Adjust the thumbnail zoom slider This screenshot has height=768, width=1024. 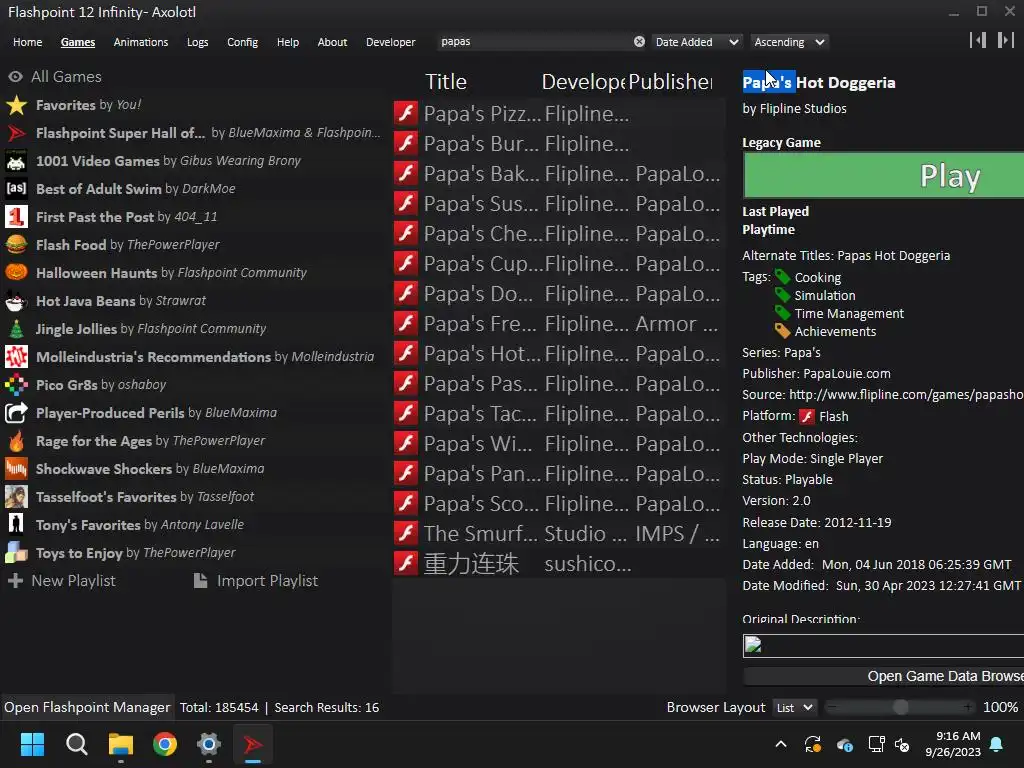tap(900, 707)
